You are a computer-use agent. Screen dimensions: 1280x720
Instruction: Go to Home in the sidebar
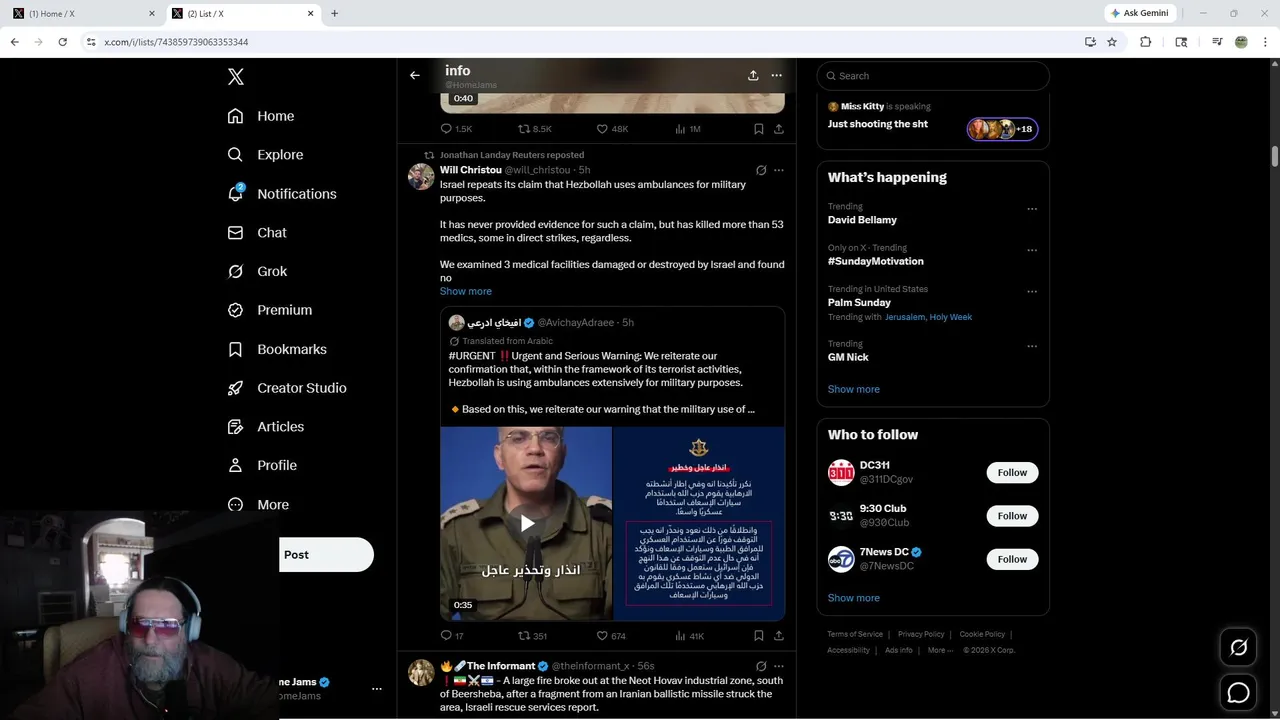point(261,116)
